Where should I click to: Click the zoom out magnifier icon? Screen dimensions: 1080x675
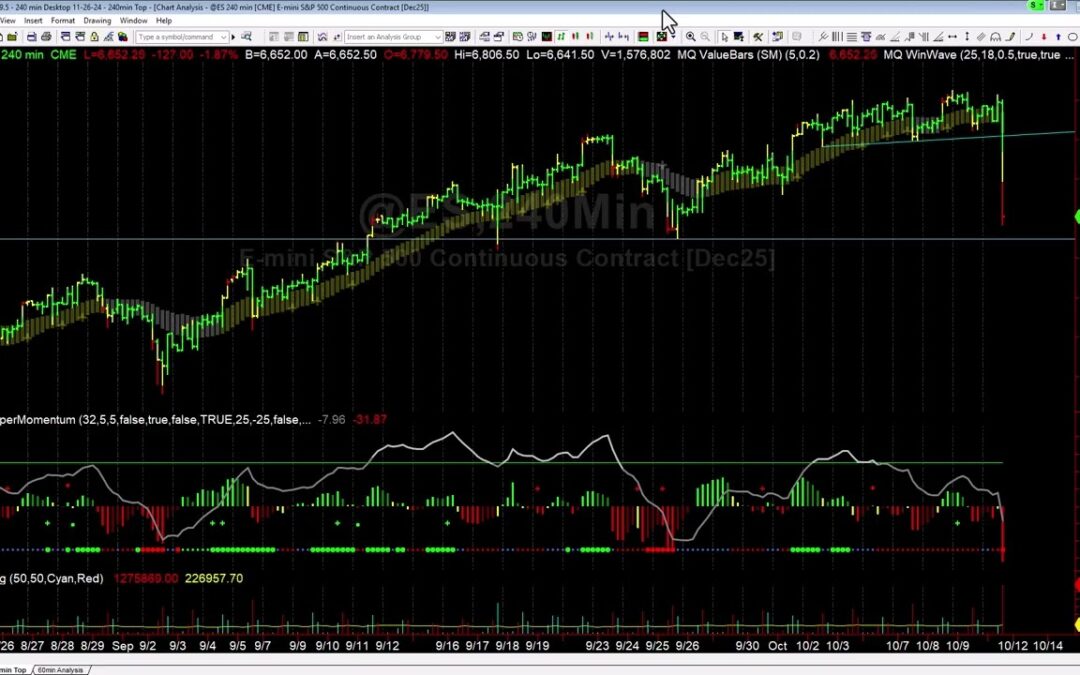point(707,37)
